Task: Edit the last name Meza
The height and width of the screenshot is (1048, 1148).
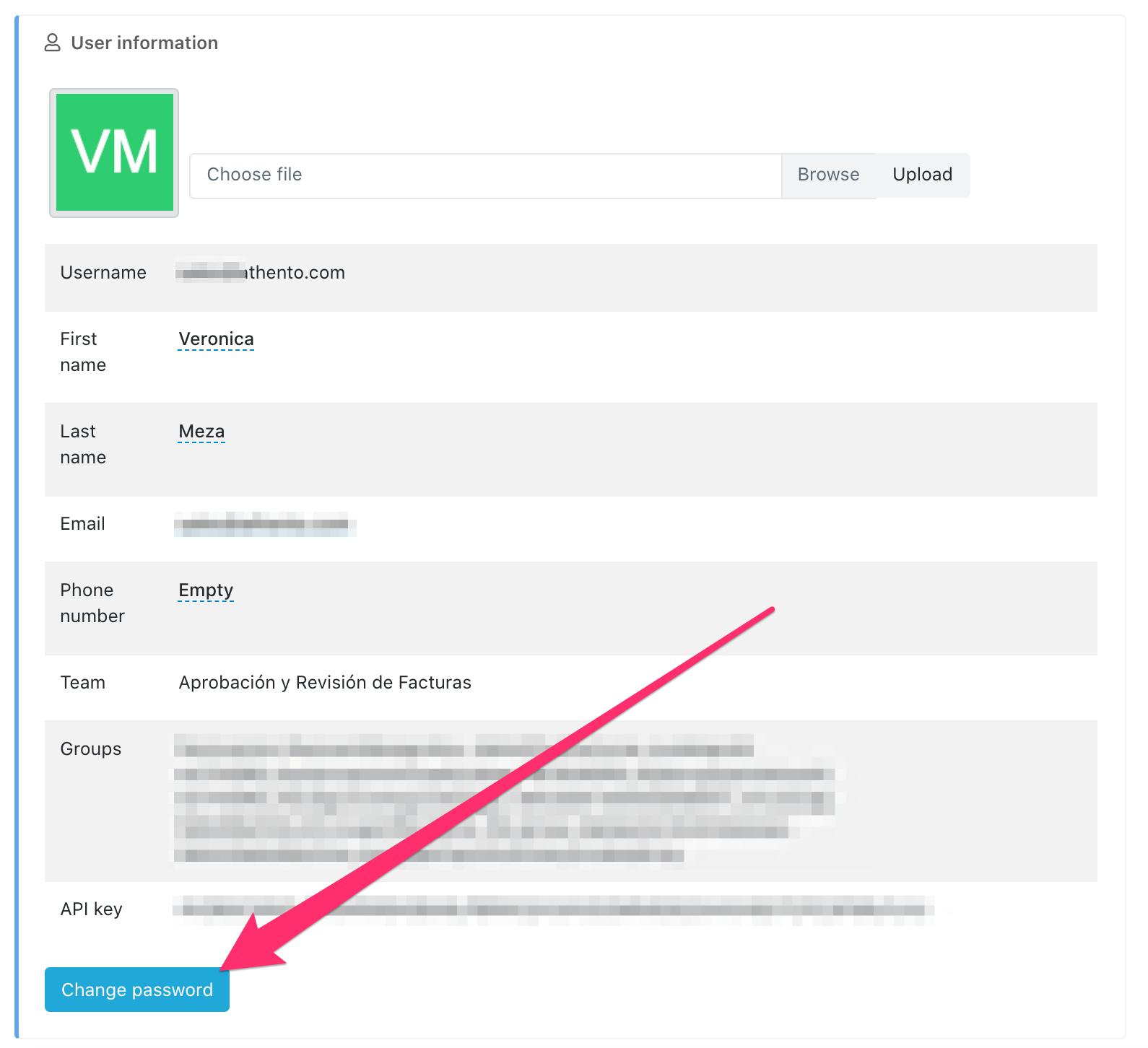Action: (x=201, y=432)
